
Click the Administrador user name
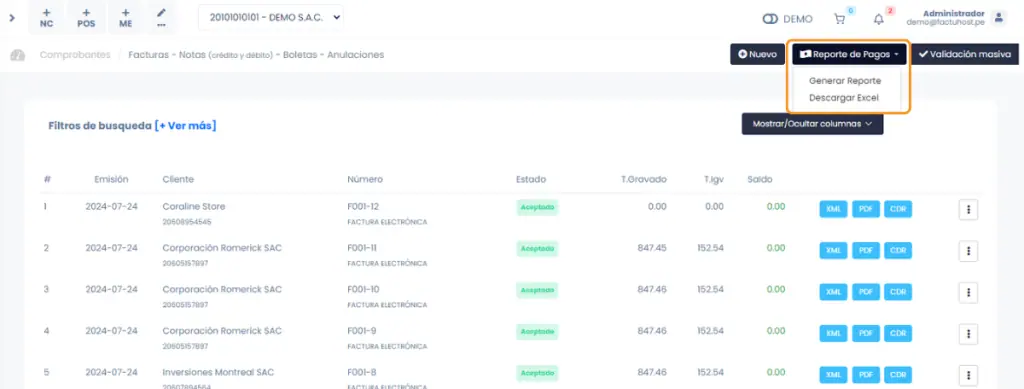tap(953, 13)
